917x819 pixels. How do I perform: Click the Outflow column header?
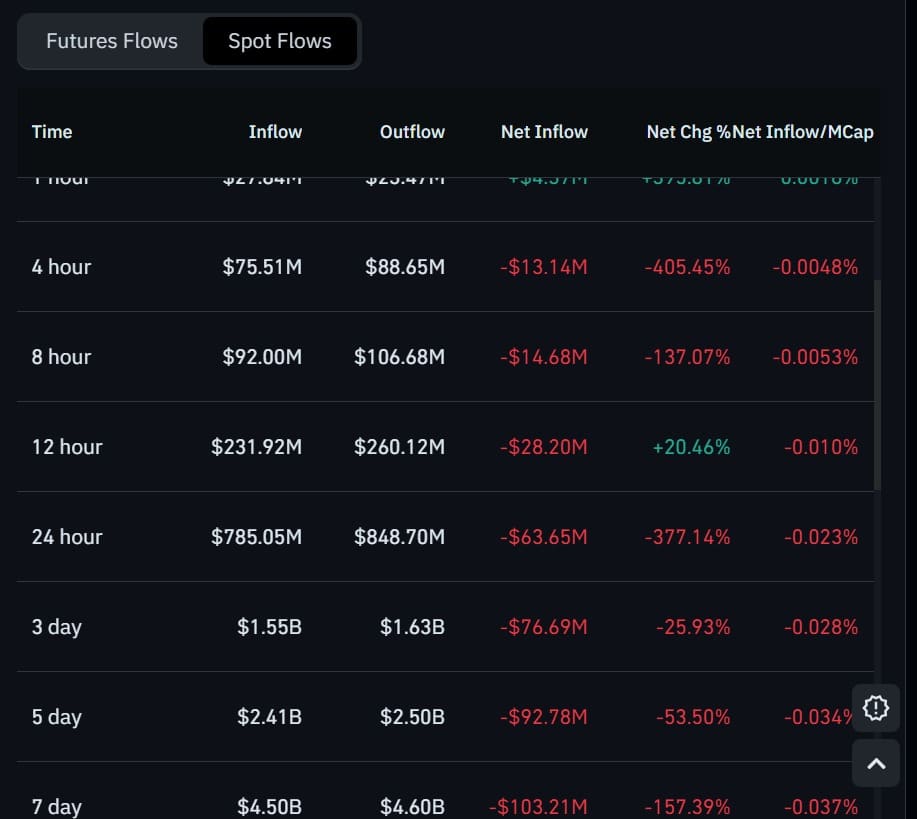coord(412,131)
